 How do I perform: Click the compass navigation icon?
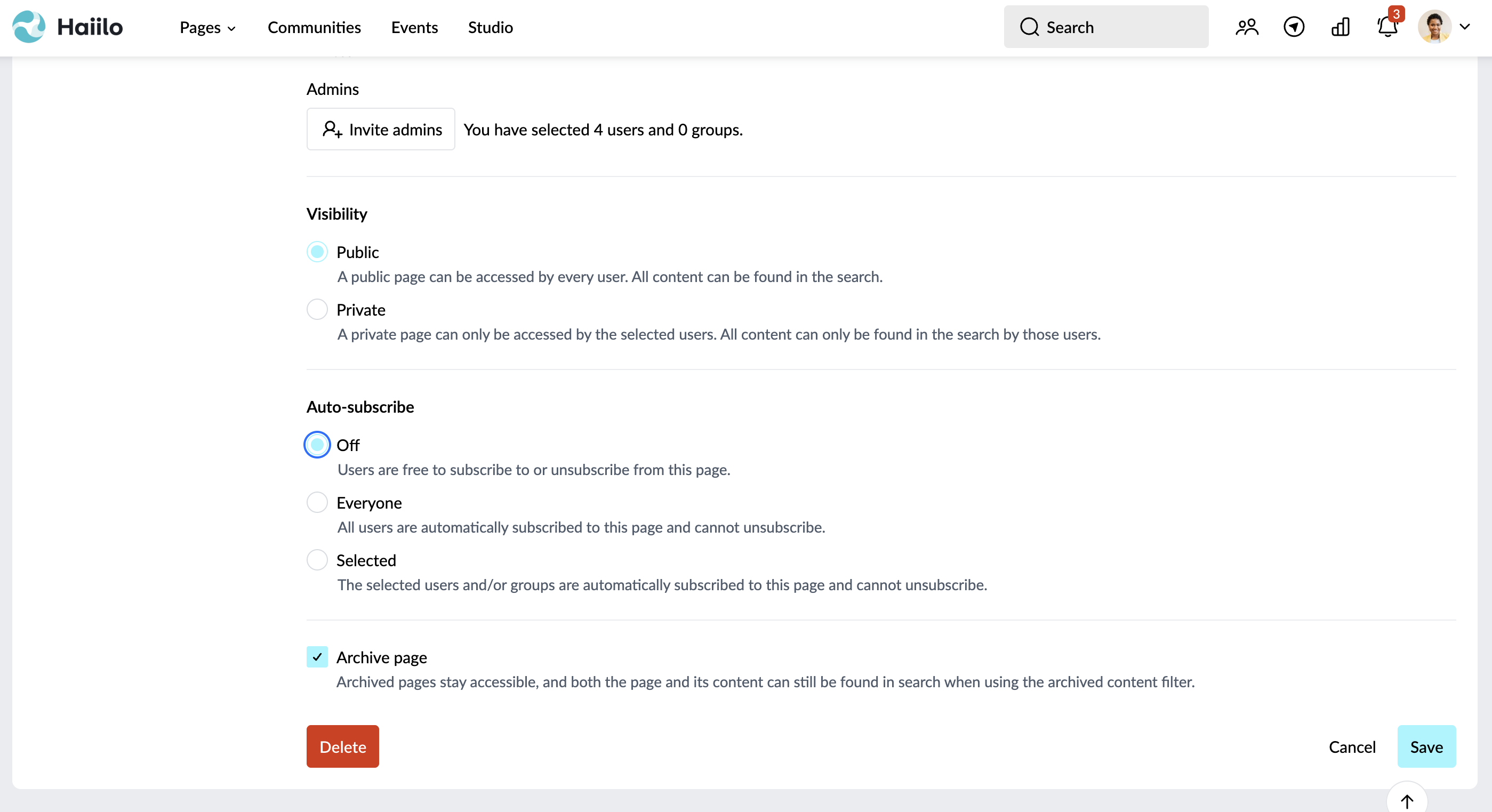[1293, 27]
